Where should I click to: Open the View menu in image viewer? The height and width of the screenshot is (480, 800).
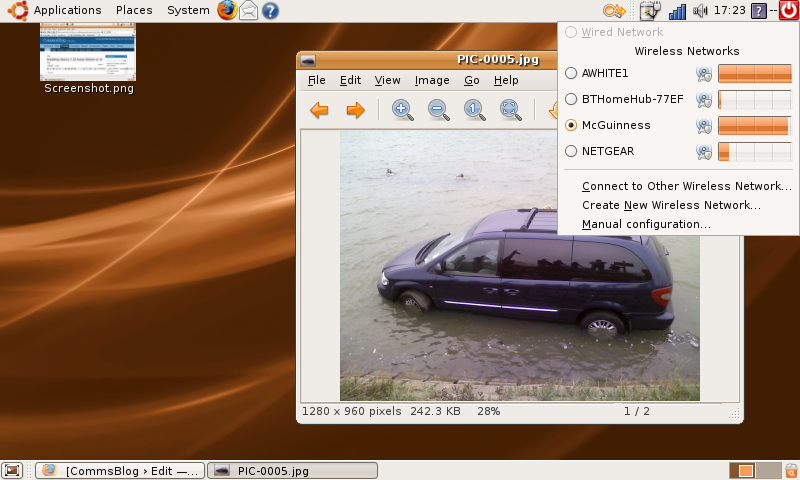pos(387,80)
